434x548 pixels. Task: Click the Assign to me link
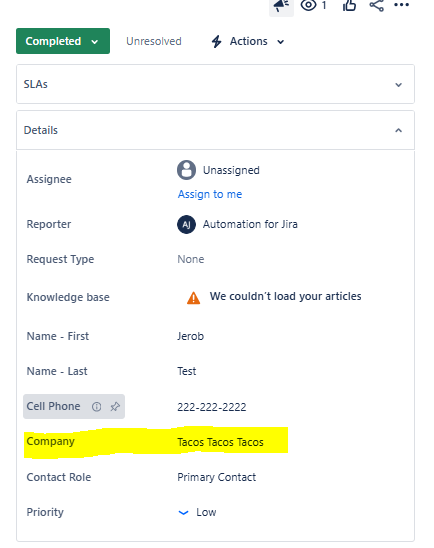pyautogui.click(x=210, y=194)
